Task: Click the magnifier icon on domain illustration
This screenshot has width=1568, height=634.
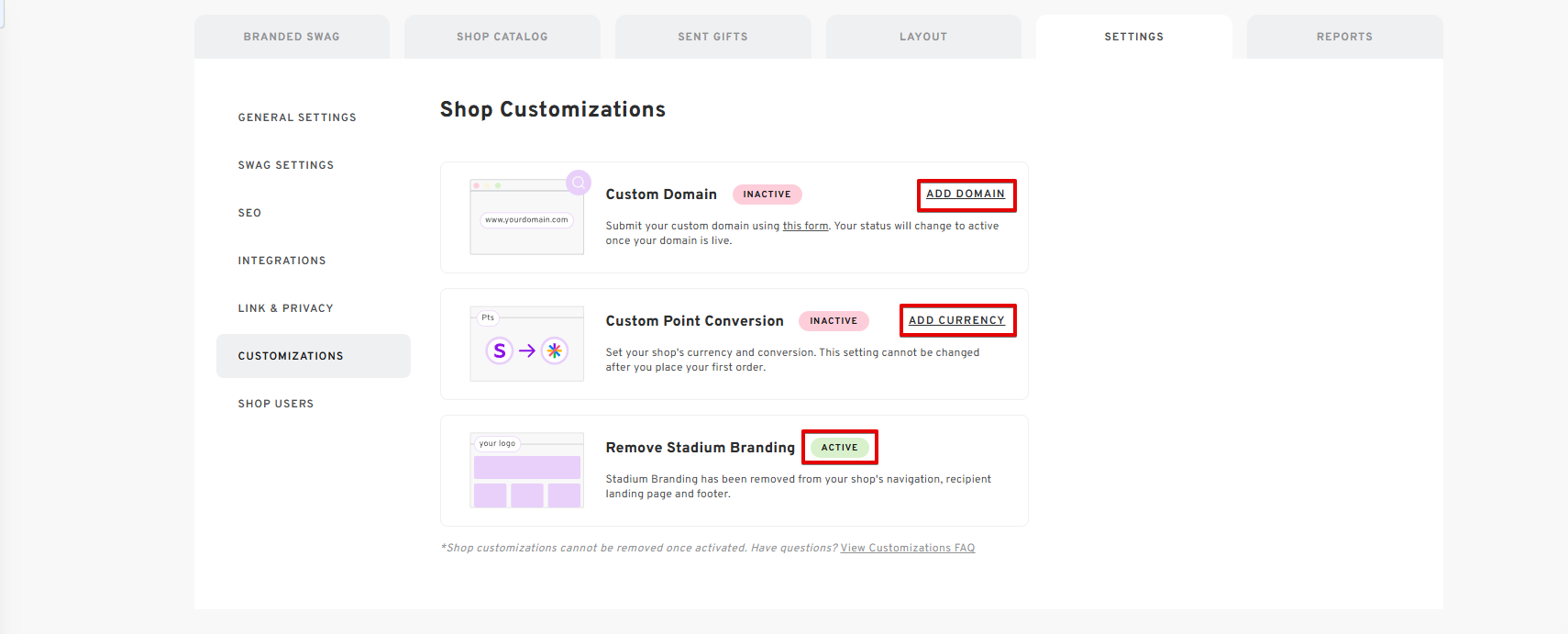Action: point(579,183)
